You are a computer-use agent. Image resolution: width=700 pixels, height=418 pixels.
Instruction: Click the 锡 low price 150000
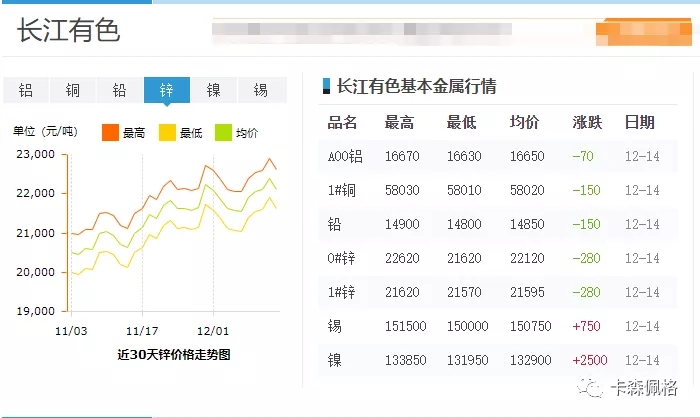[x=468, y=326]
